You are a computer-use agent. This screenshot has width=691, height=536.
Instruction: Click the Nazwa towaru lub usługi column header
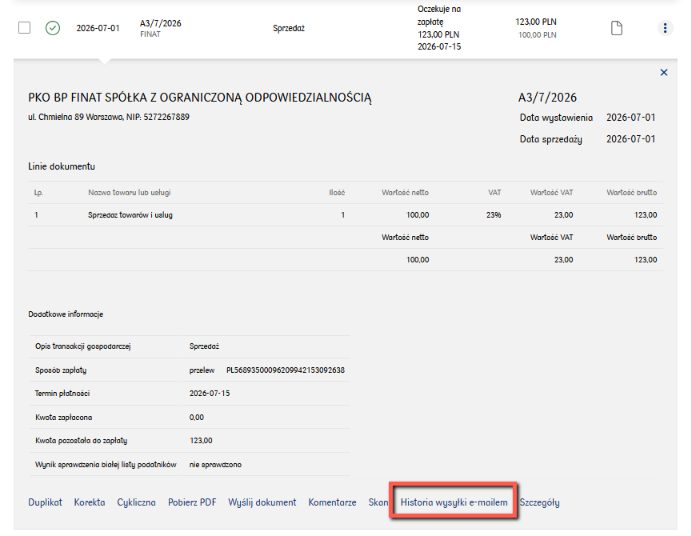129,193
